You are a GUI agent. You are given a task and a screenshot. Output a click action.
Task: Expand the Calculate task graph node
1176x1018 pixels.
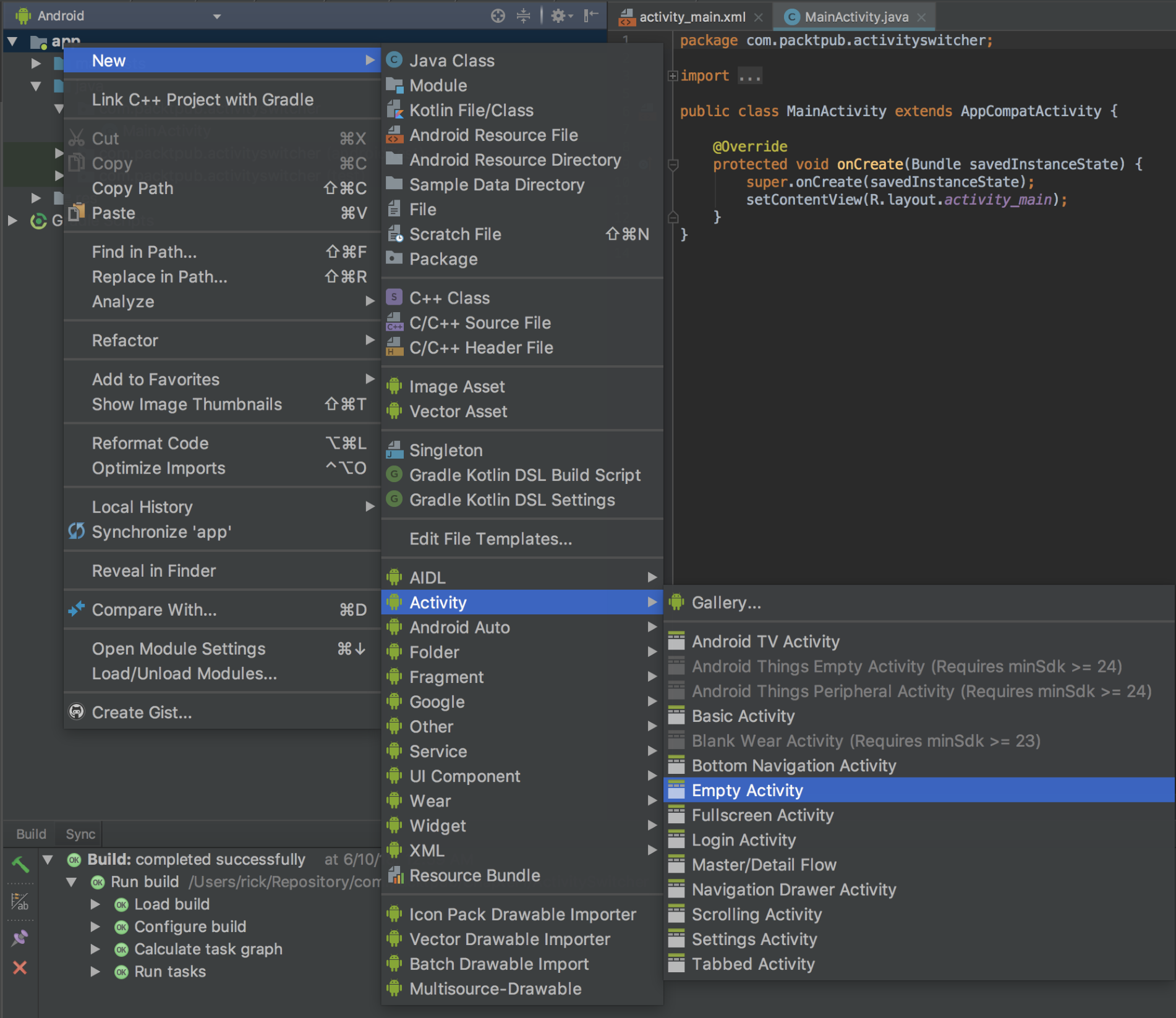(x=95, y=949)
